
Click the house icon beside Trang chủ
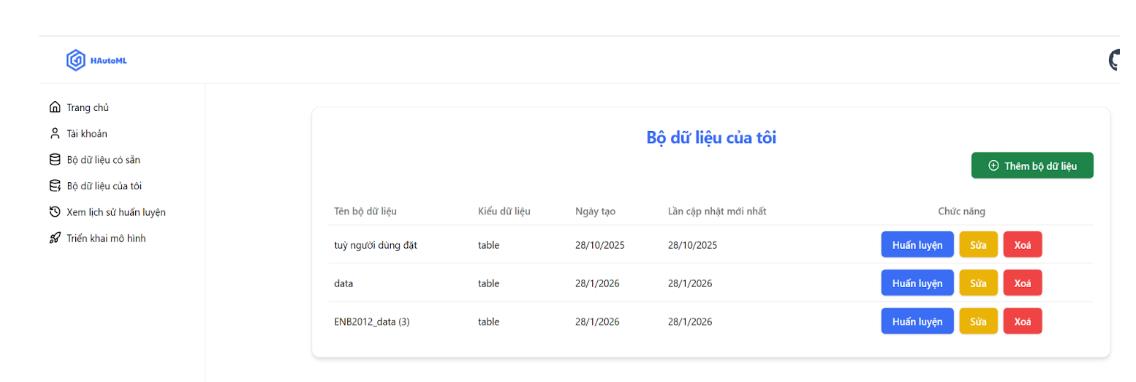click(55, 107)
